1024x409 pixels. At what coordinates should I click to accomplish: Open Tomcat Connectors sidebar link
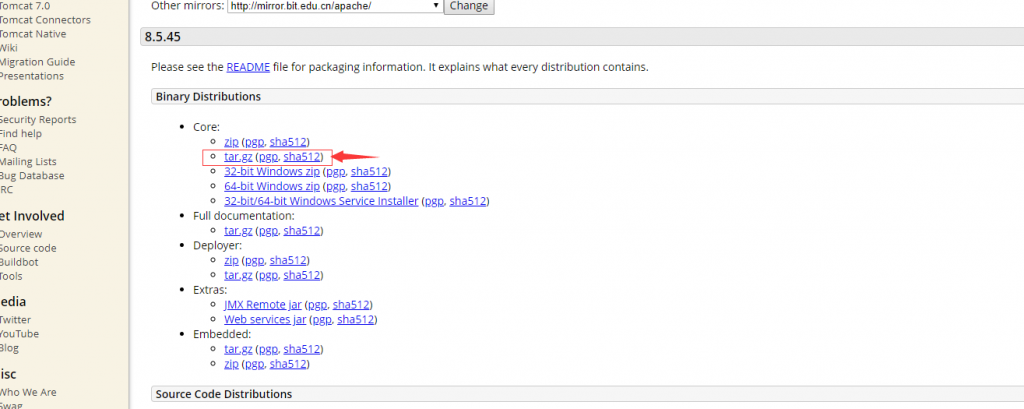[44, 20]
